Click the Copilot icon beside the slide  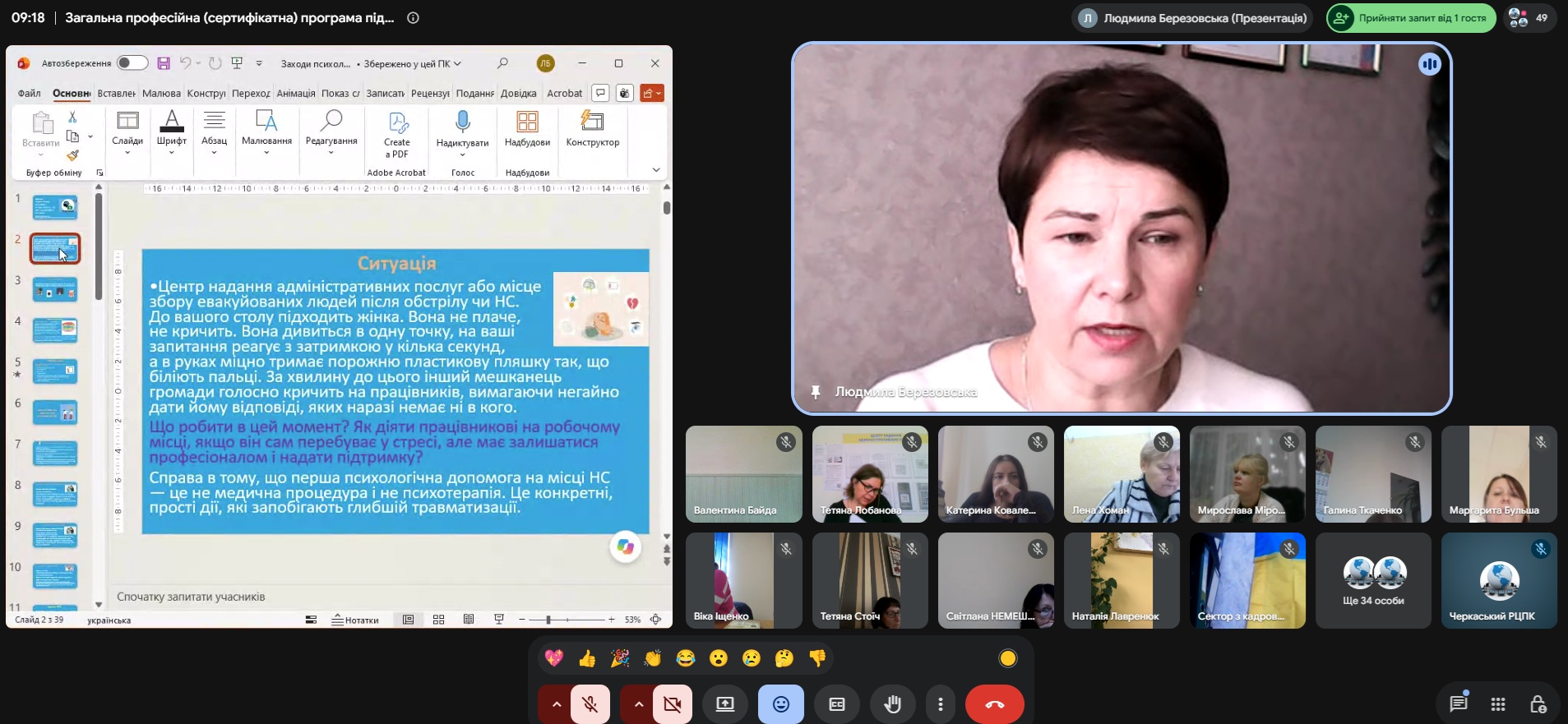coord(626,547)
